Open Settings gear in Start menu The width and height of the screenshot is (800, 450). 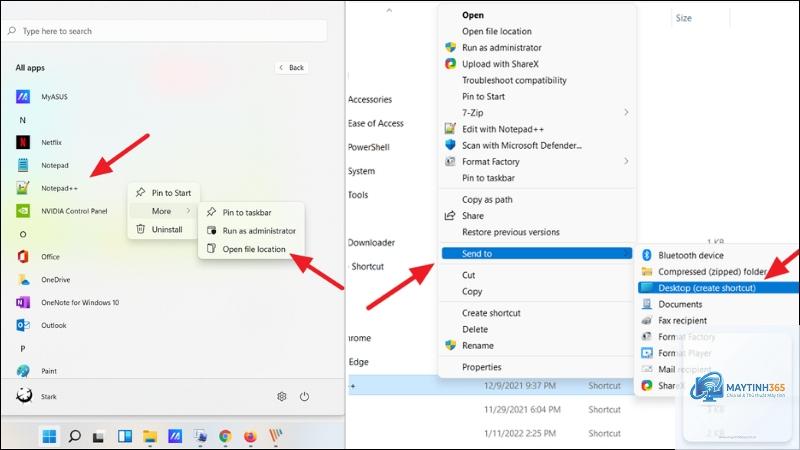[282, 396]
